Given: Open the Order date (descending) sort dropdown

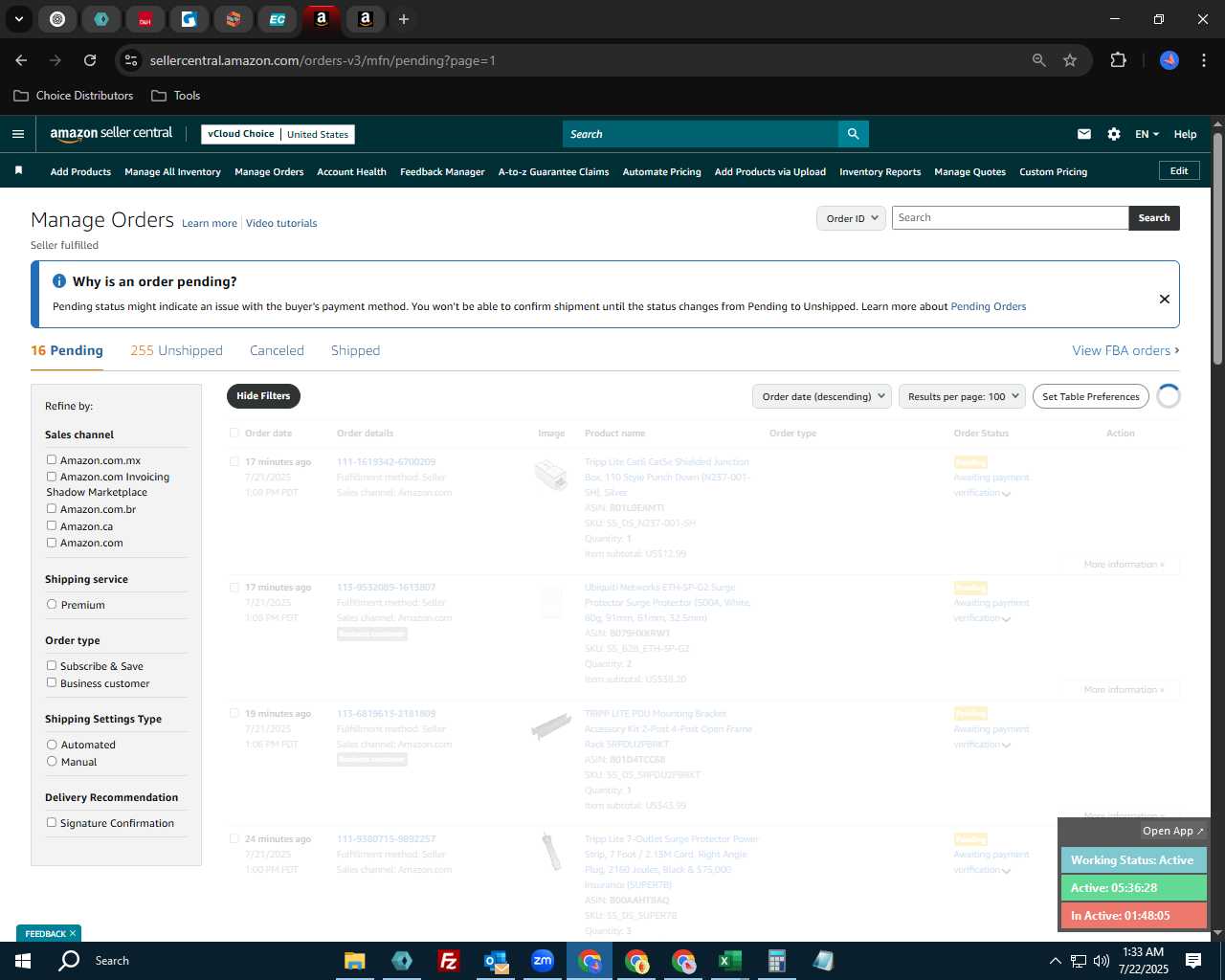Looking at the screenshot, I should [x=822, y=396].
